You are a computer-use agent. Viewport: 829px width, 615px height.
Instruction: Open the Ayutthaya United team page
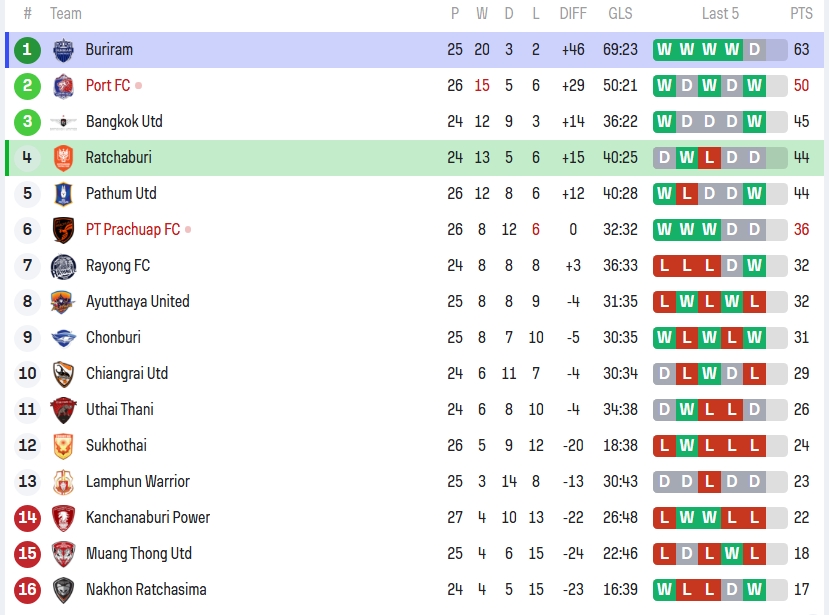pyautogui.click(x=137, y=302)
